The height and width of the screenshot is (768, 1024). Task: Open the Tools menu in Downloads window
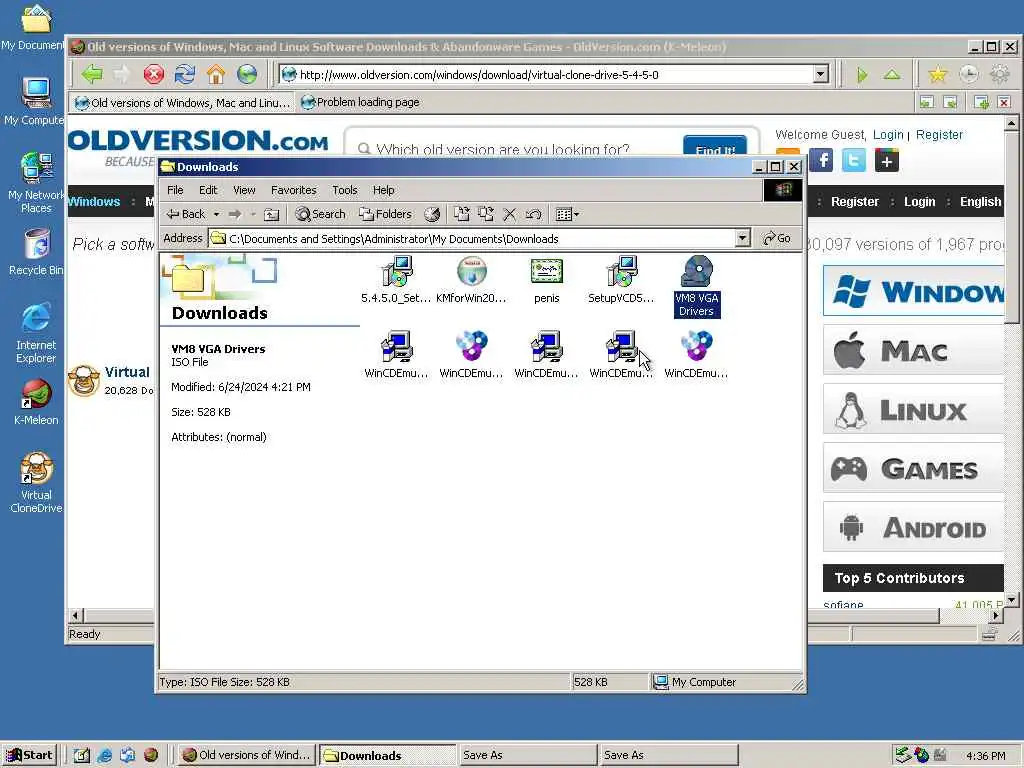tap(344, 190)
